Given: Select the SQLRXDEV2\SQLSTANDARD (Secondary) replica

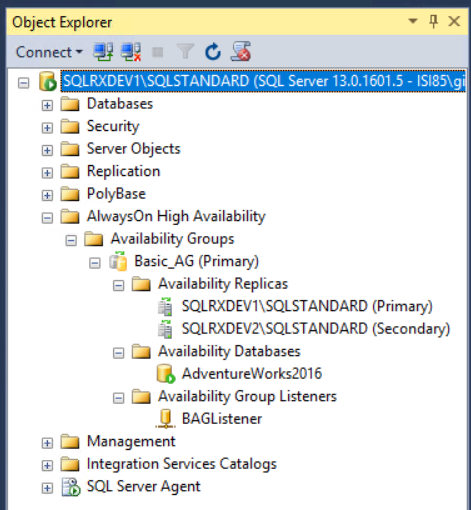Looking at the screenshot, I should coord(315,329).
